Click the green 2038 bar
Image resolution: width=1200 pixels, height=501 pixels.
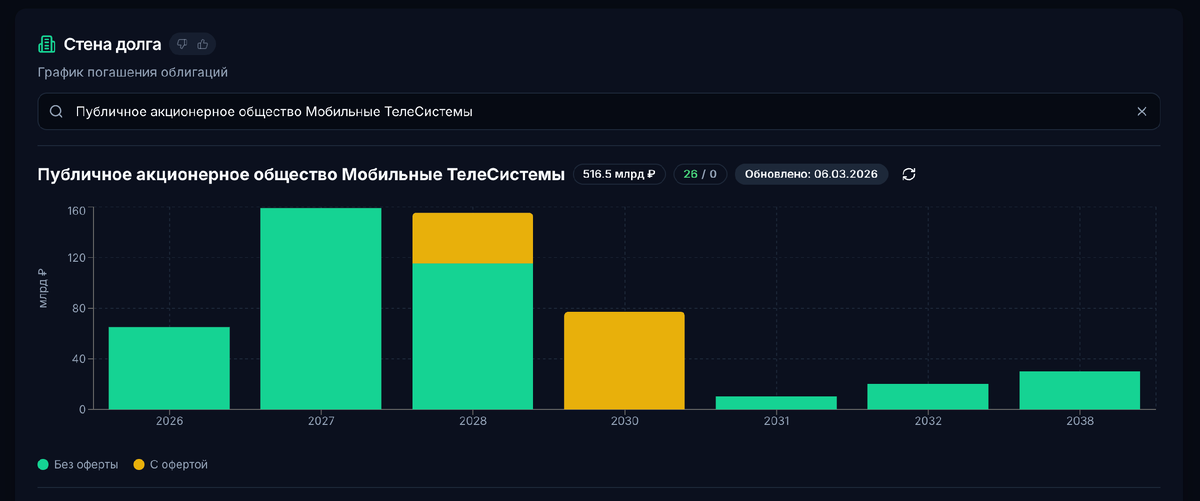click(1080, 390)
